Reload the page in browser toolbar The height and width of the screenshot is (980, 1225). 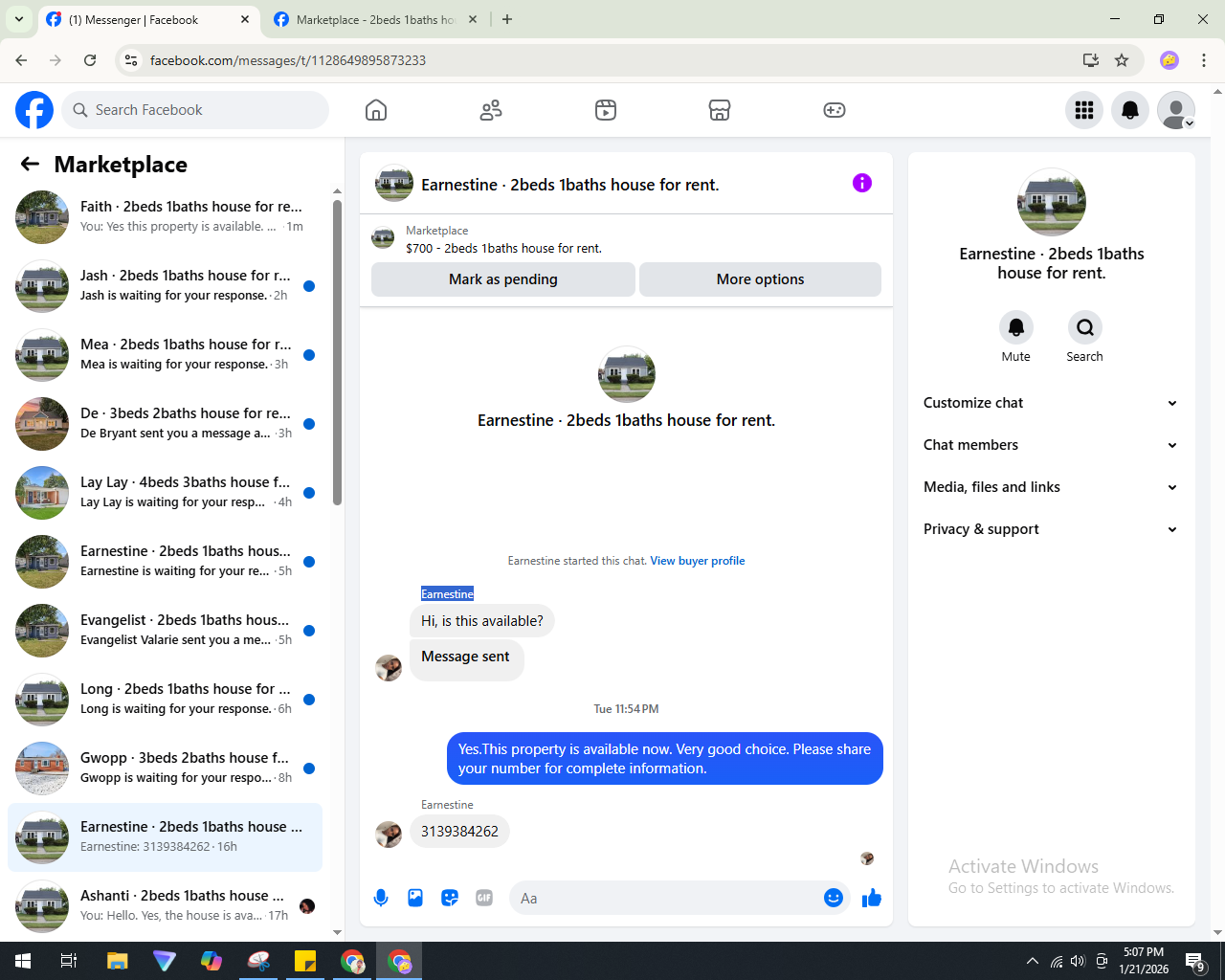(90, 60)
